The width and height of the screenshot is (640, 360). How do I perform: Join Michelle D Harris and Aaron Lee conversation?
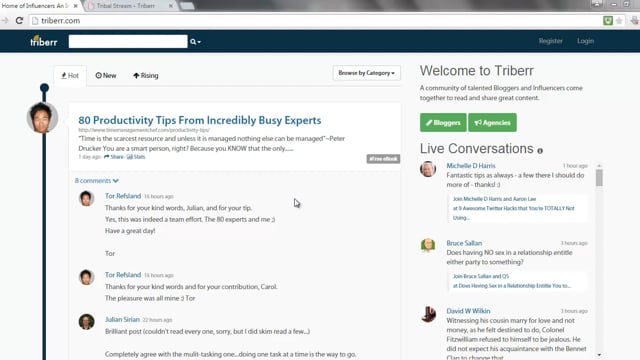pyautogui.click(x=494, y=199)
